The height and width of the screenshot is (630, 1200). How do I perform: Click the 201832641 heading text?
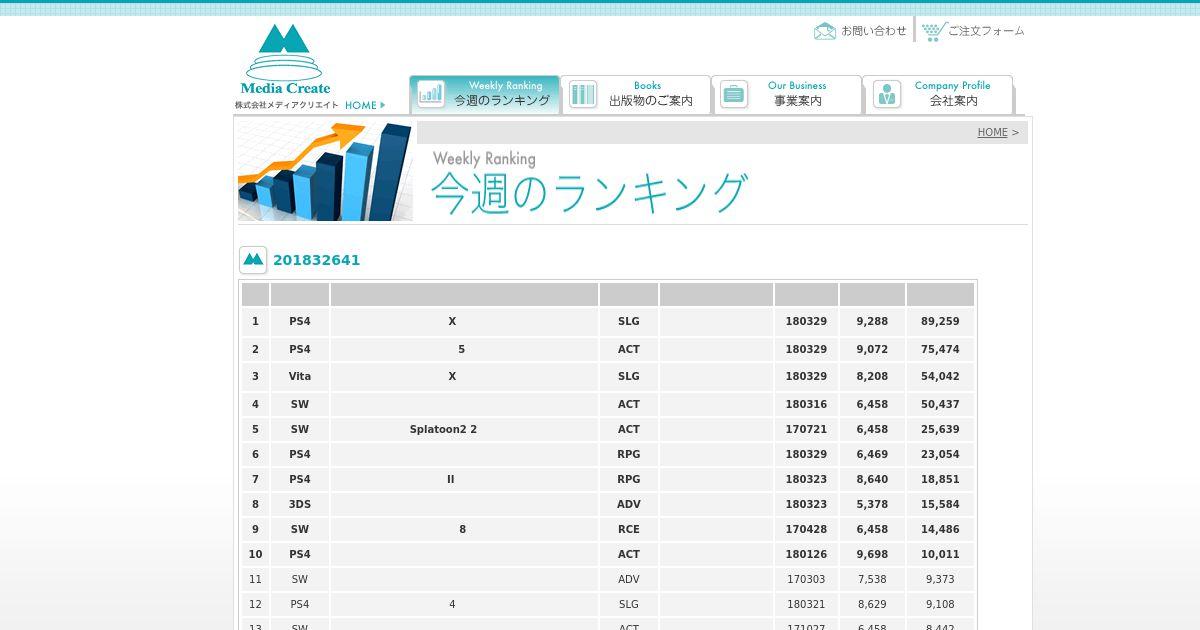tap(316, 260)
